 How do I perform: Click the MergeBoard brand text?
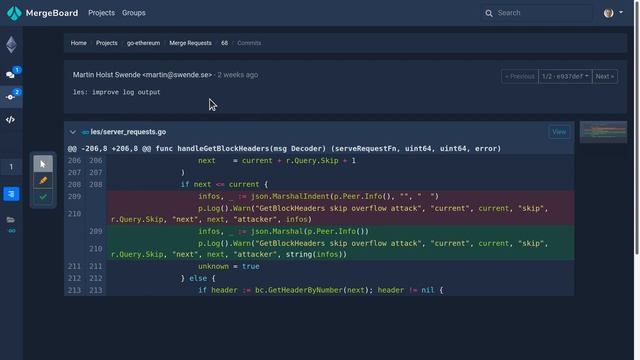click(x=52, y=13)
